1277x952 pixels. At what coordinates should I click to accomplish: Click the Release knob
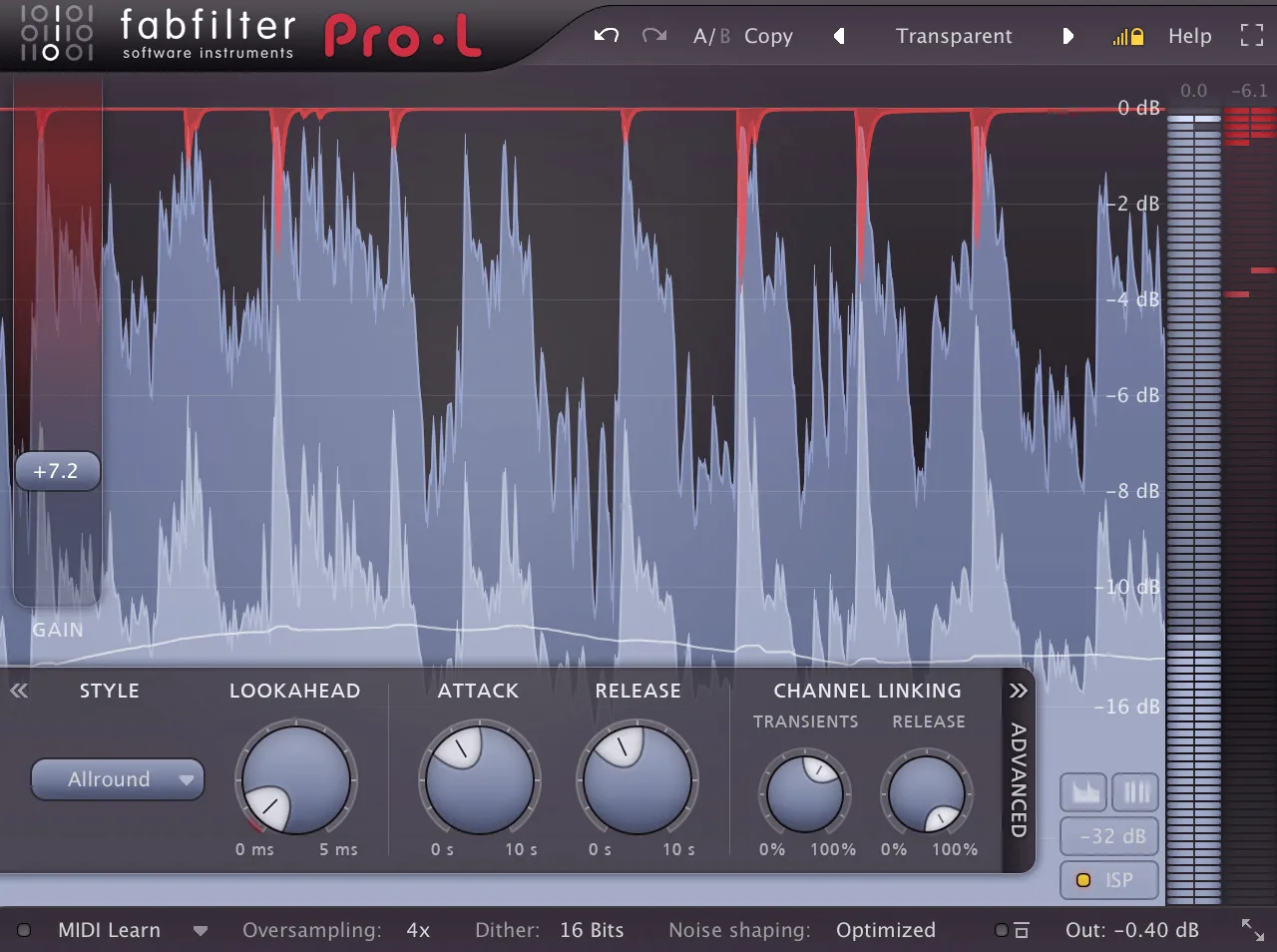coord(637,779)
